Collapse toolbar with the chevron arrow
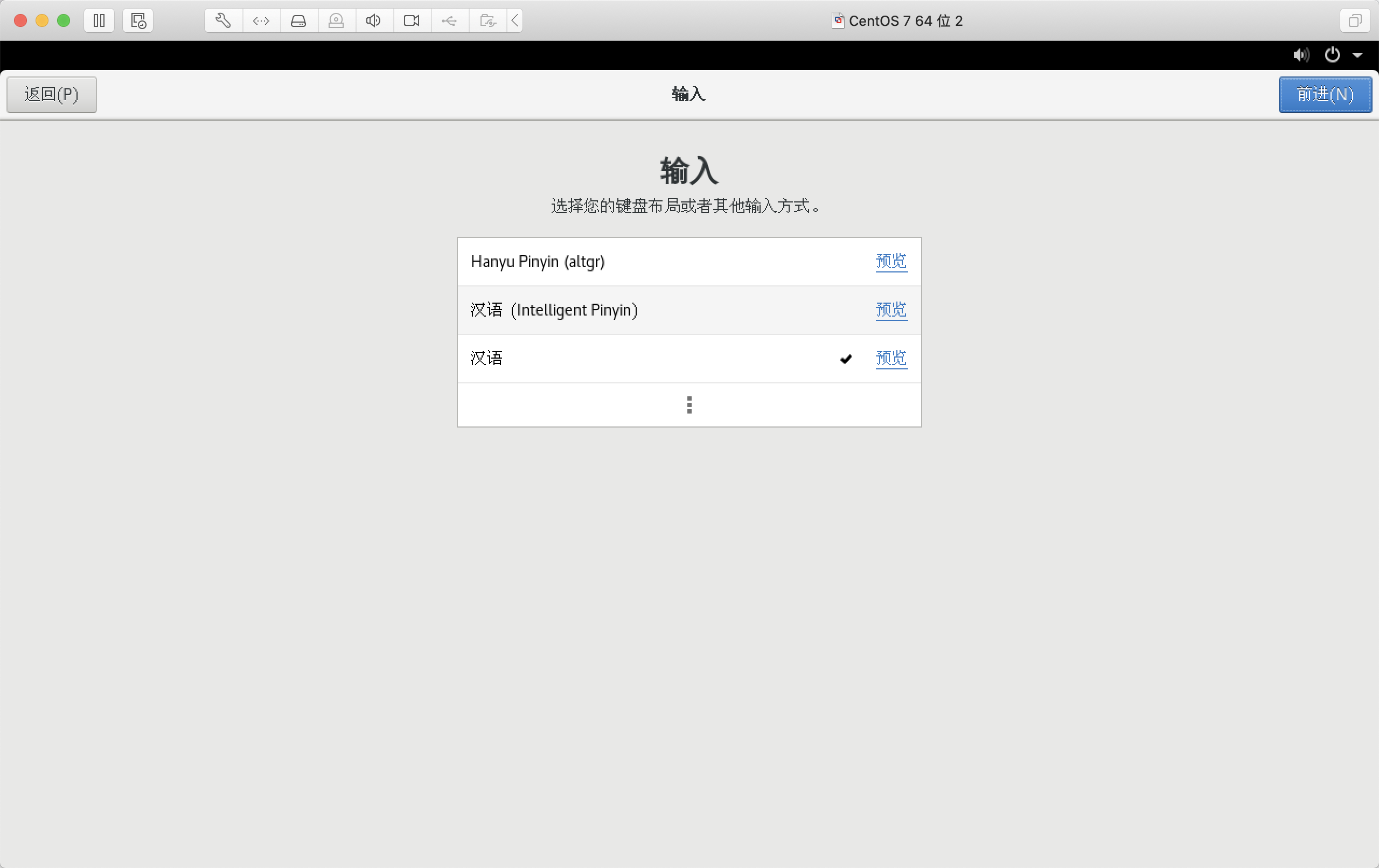 coord(515,20)
